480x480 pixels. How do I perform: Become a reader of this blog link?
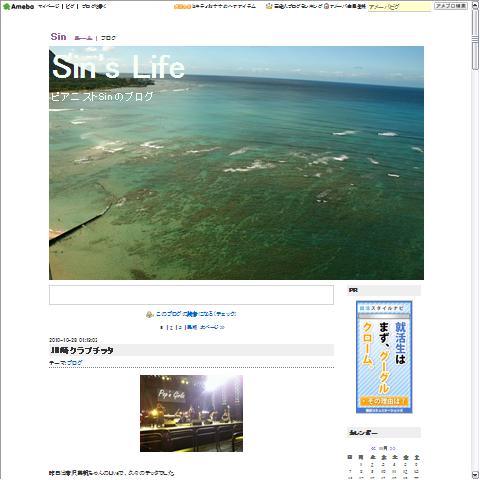tap(196, 314)
